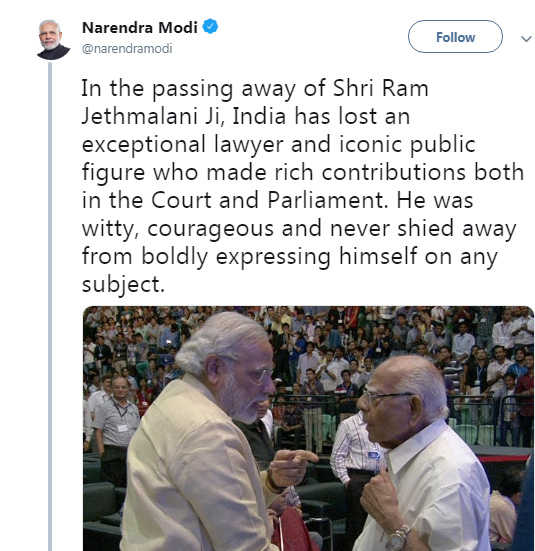The image size is (535, 551).
Task: Click the tweet text about Ram Jethmalani
Action: [302, 186]
